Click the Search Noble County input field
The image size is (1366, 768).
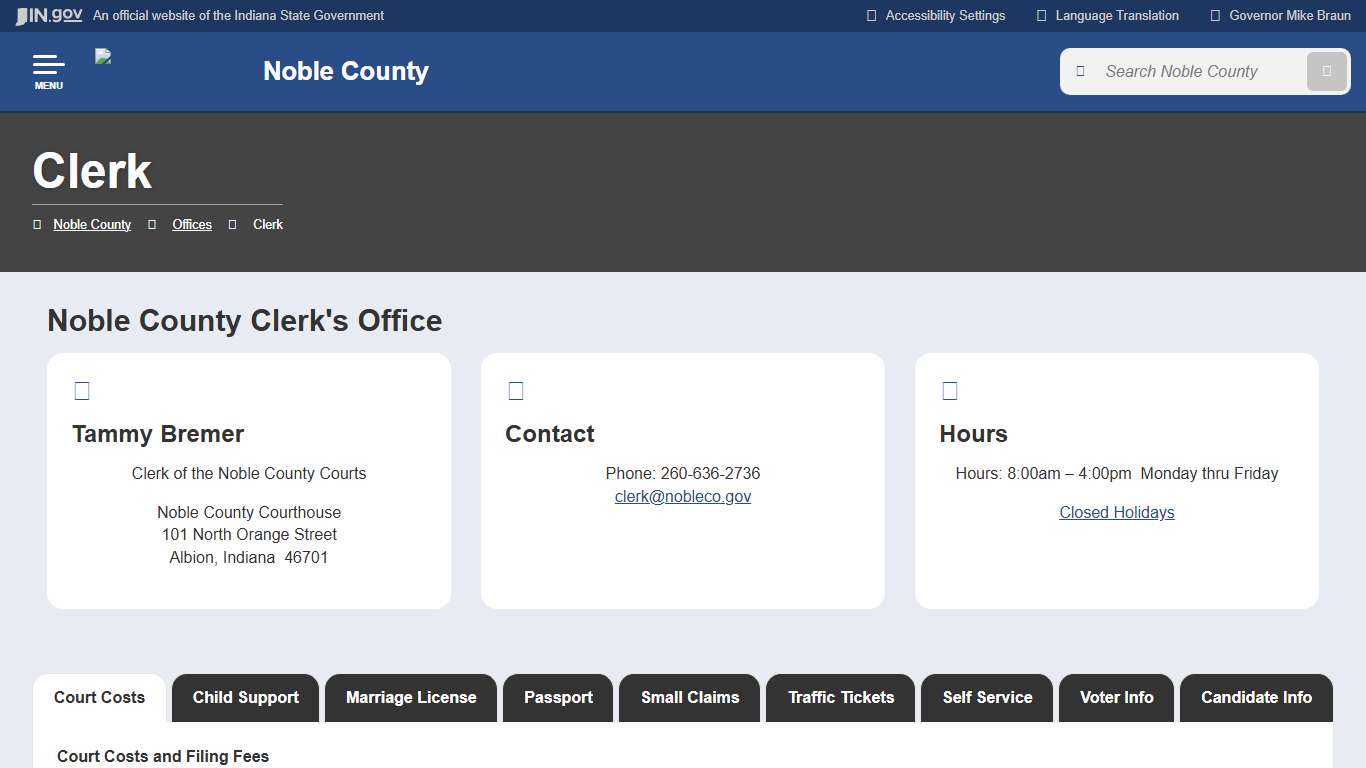tap(1190, 71)
